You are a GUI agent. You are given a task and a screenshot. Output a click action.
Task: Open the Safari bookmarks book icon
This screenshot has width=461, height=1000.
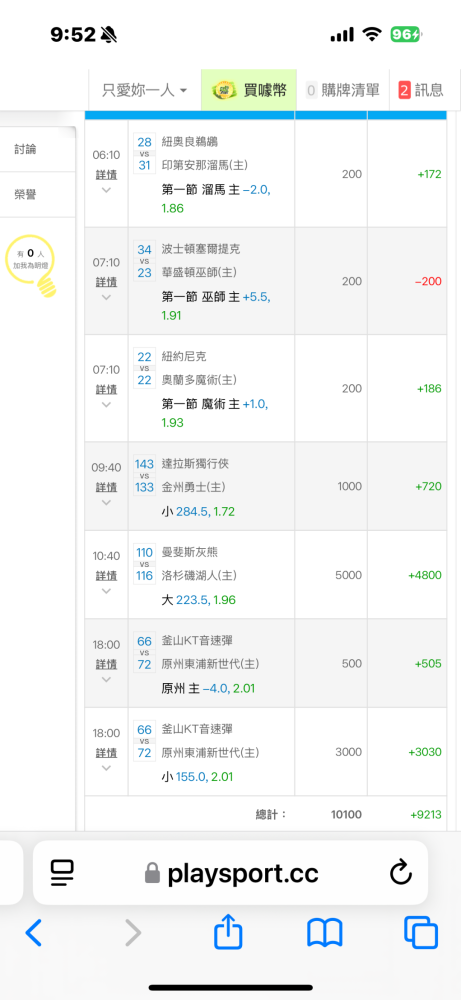pos(325,933)
